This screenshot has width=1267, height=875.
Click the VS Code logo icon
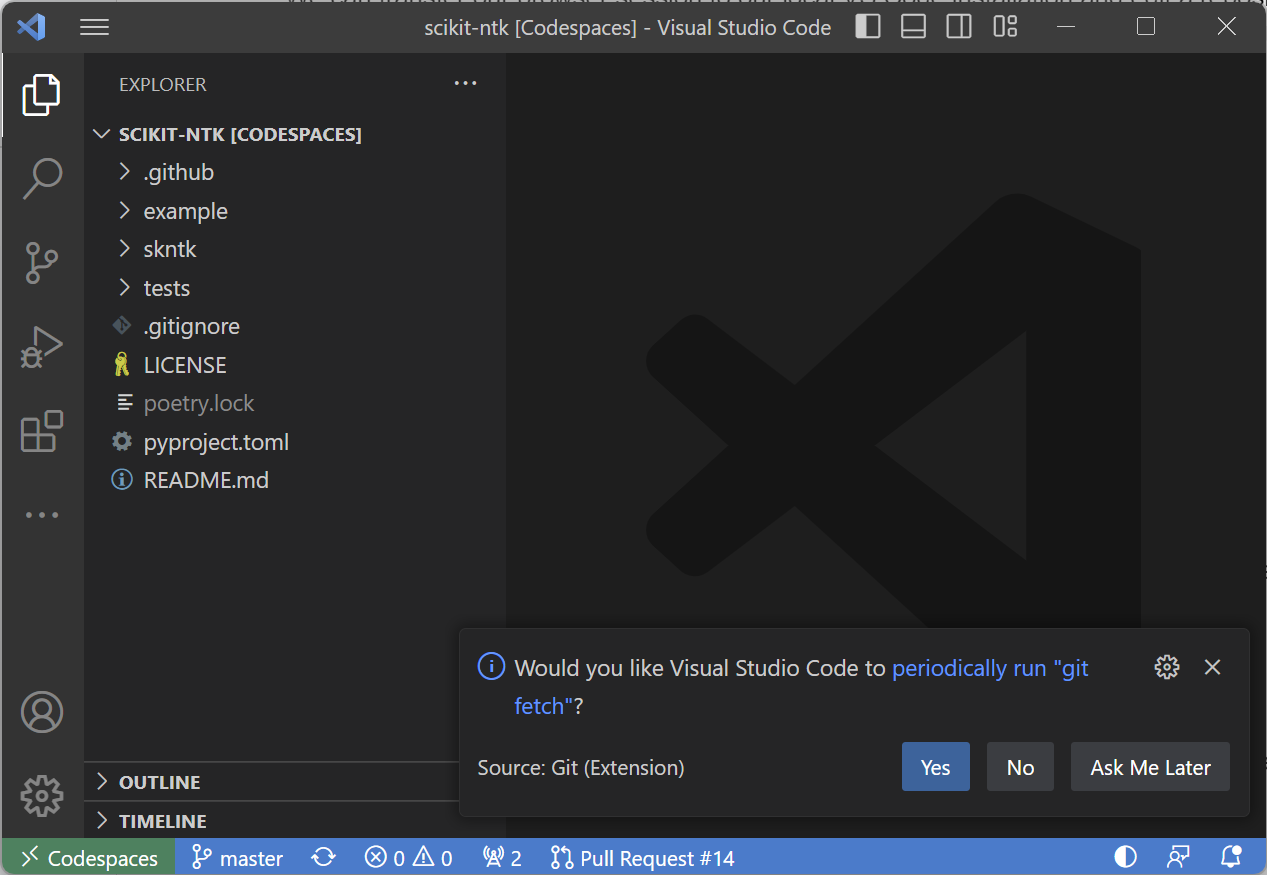point(31,27)
